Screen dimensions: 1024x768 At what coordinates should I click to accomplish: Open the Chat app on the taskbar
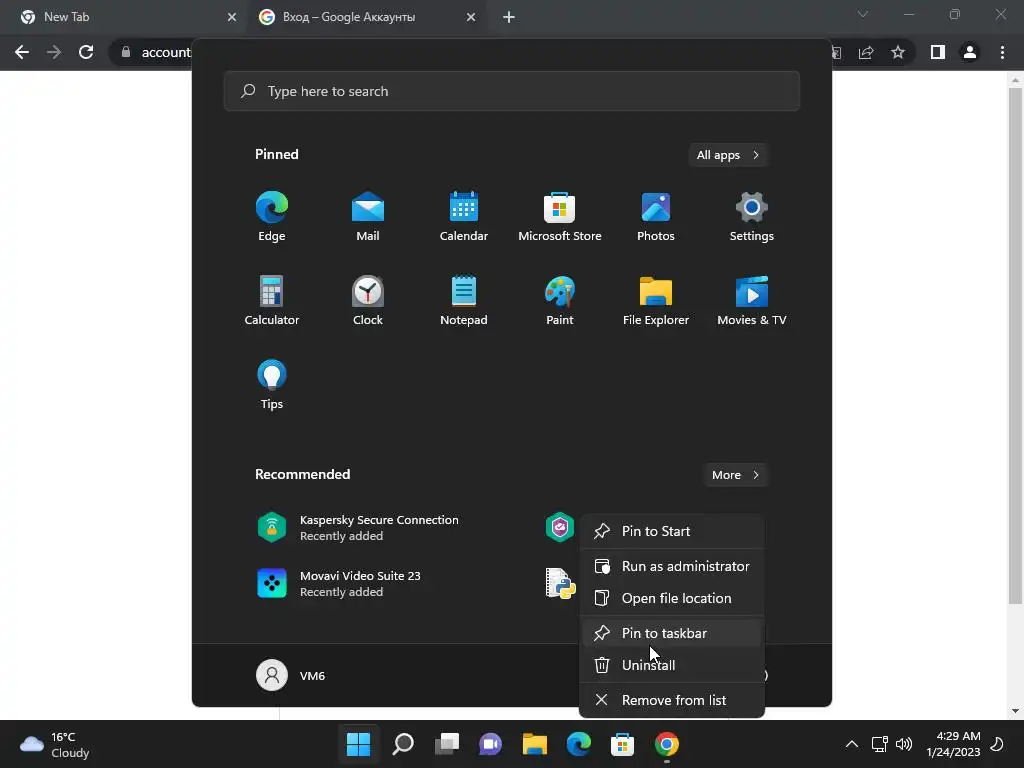click(x=490, y=744)
